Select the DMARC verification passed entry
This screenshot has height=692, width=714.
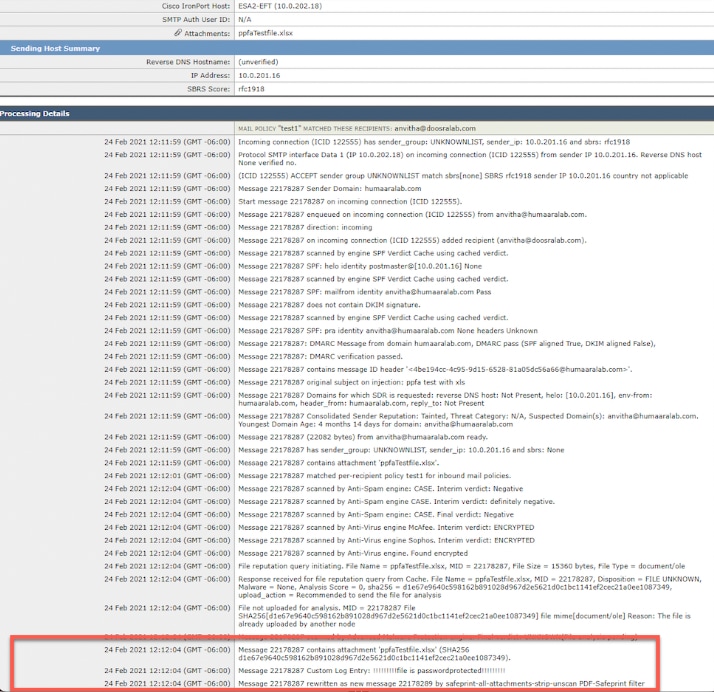point(320,356)
